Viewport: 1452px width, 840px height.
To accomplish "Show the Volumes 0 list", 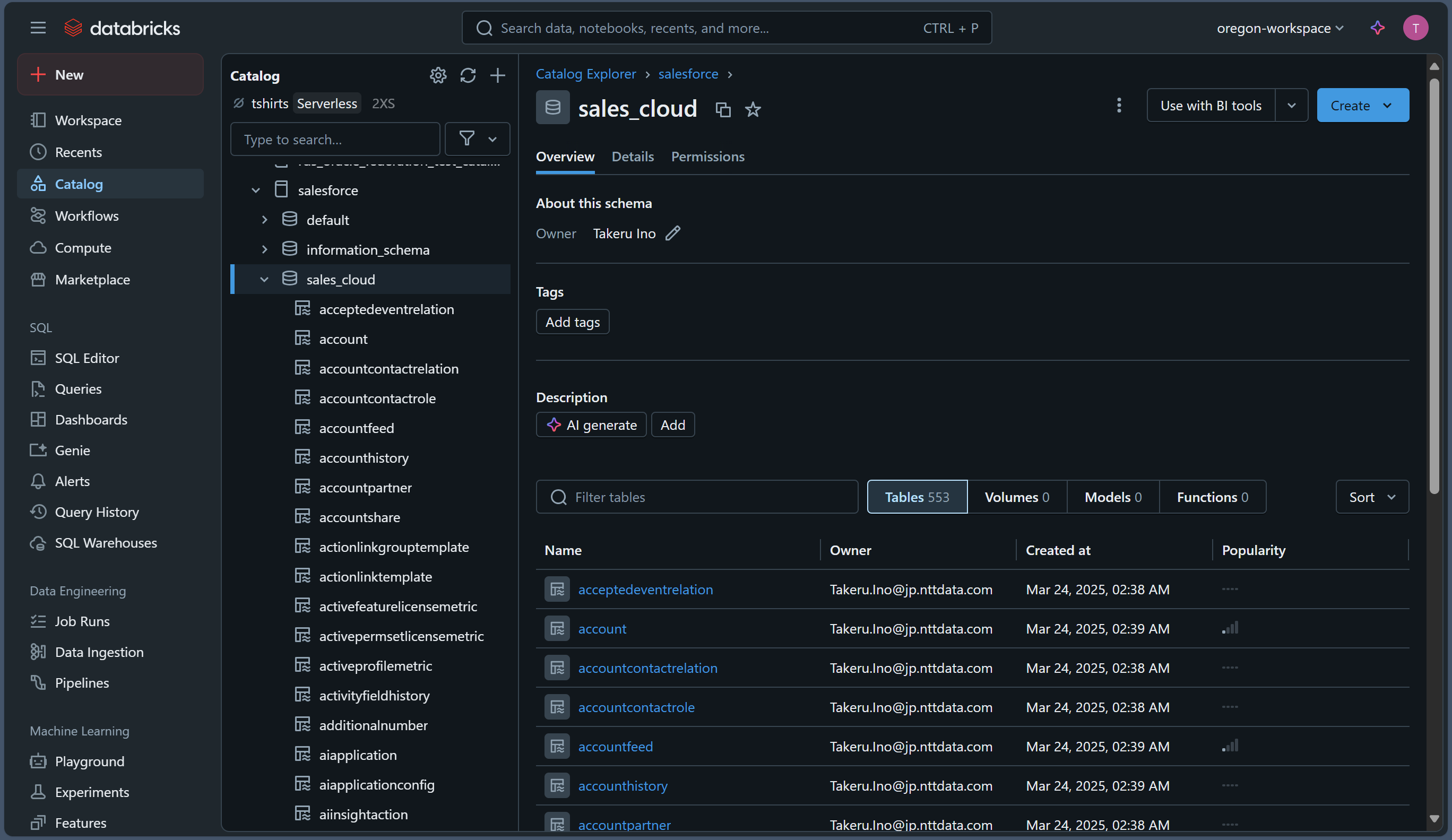I will [1016, 497].
